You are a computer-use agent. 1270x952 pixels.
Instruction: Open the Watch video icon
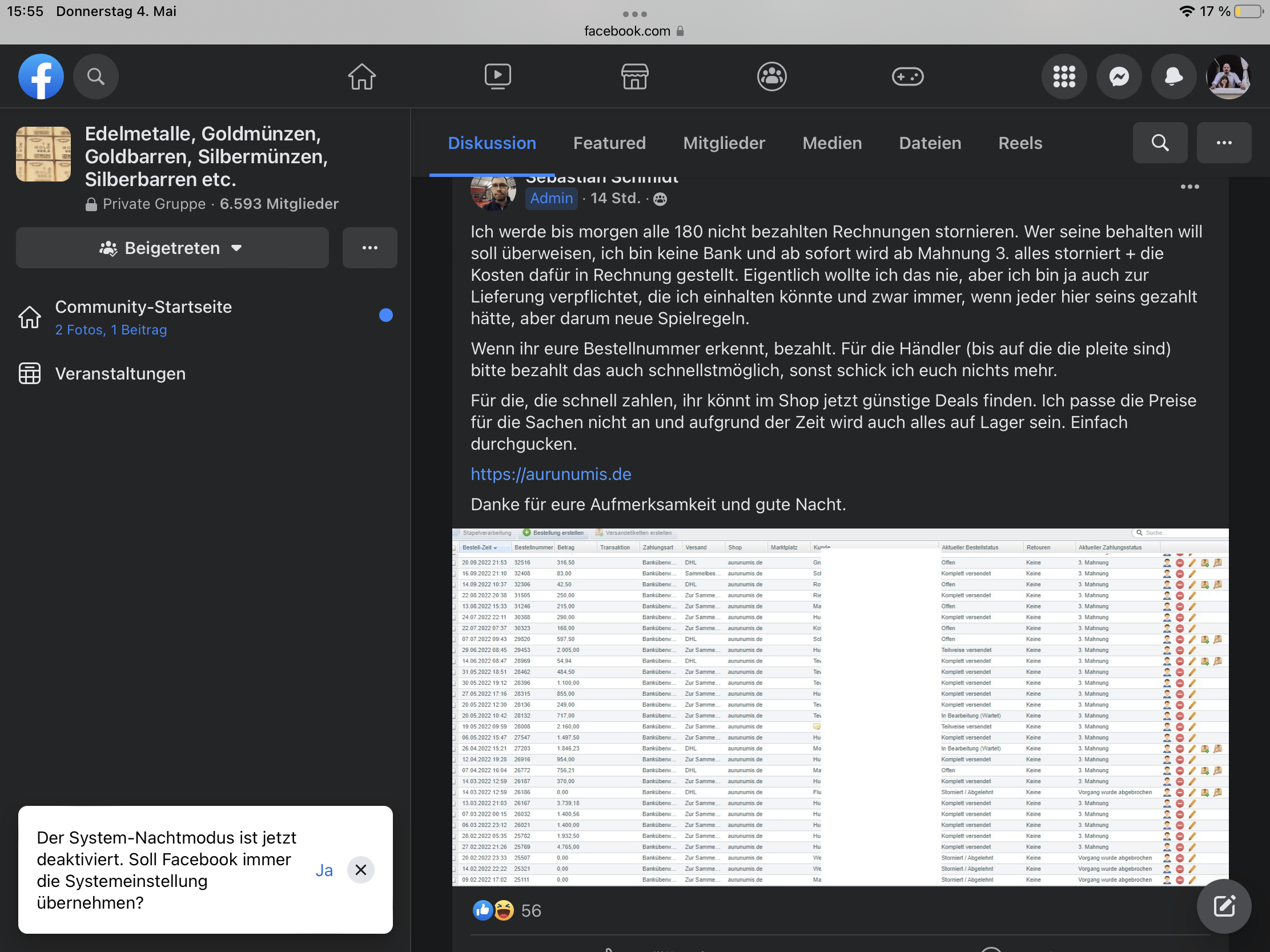pos(498,76)
